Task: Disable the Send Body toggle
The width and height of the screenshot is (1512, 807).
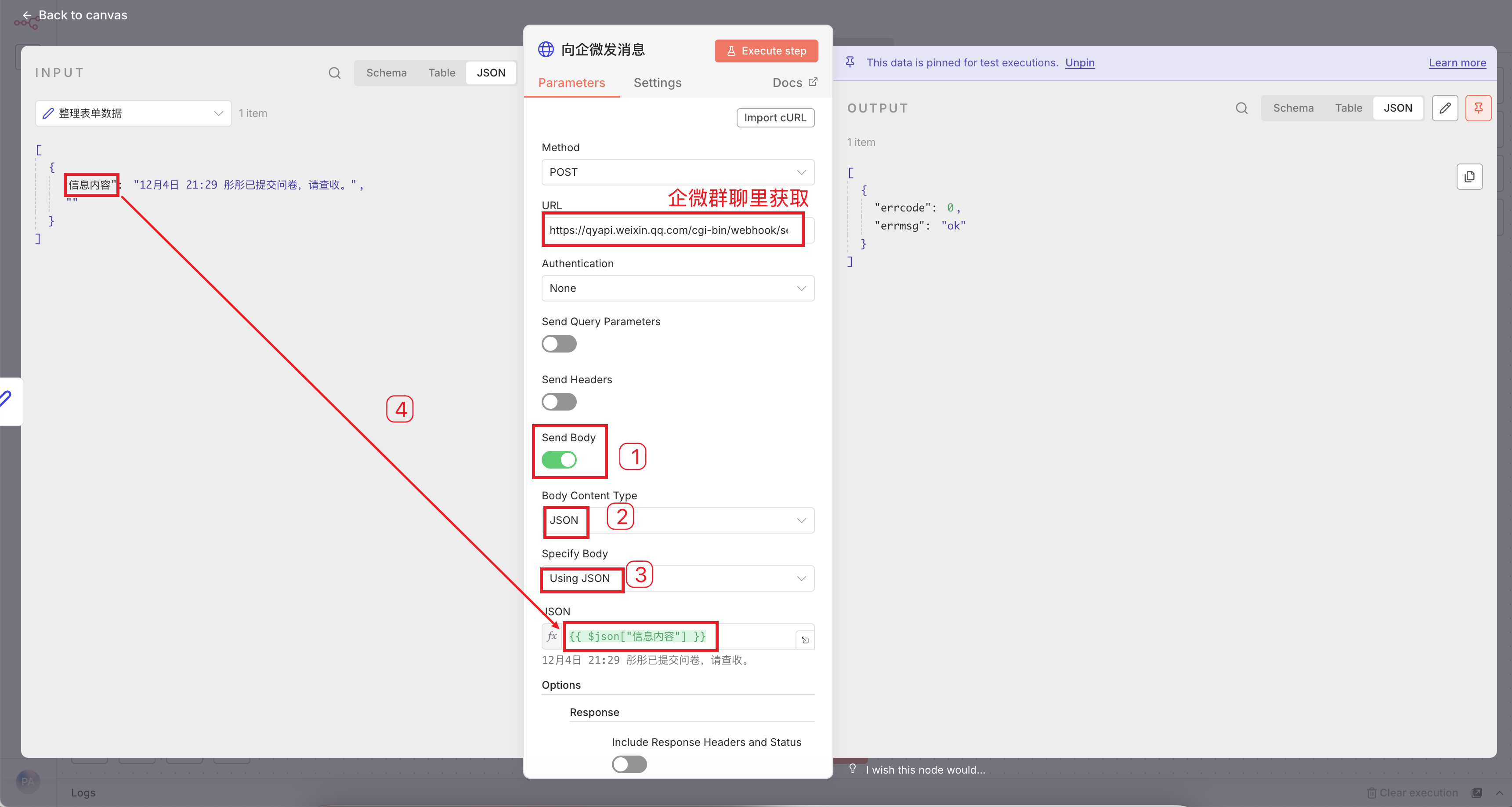Action: tap(559, 460)
